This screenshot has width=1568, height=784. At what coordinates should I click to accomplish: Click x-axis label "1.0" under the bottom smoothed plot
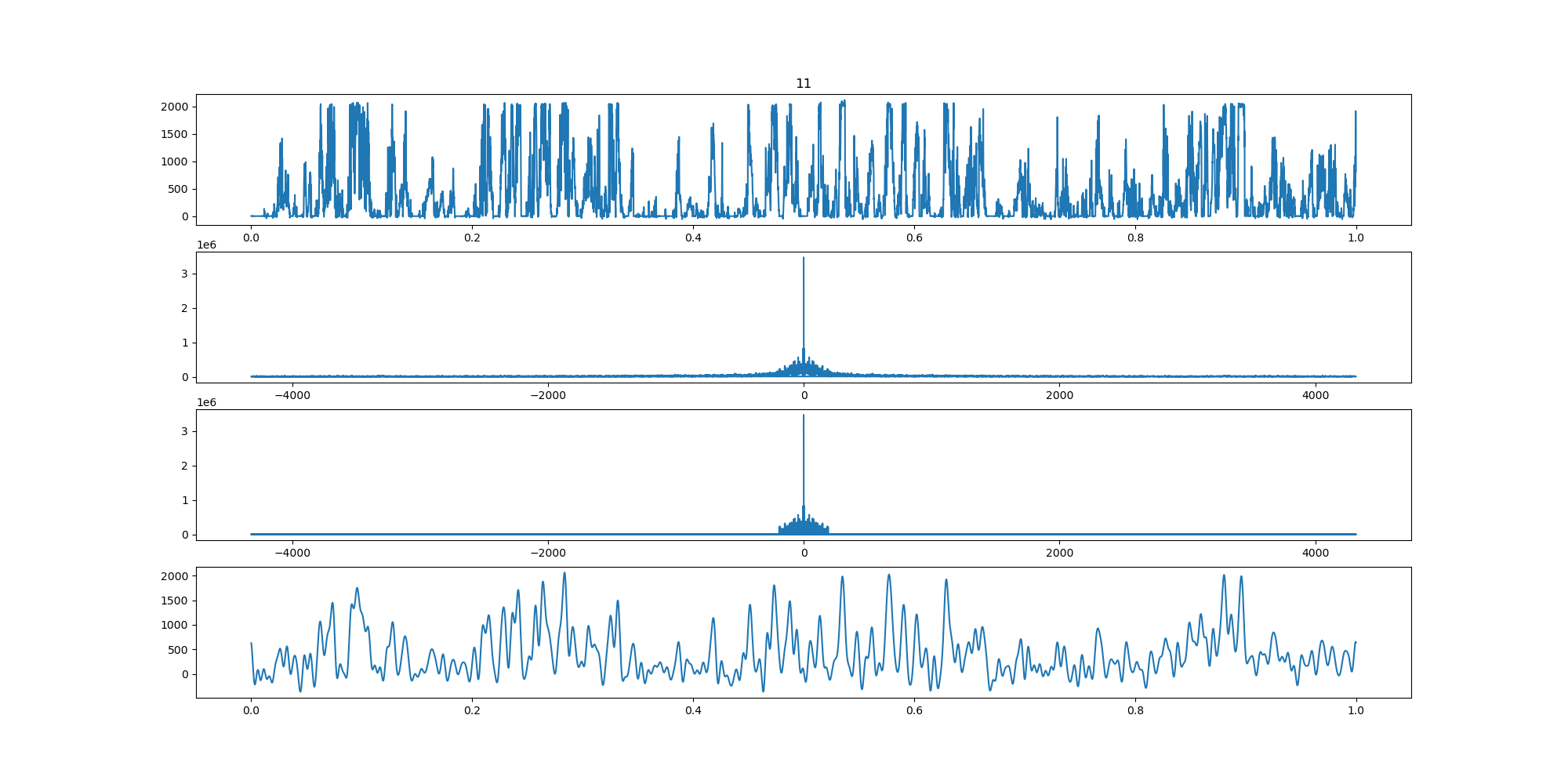click(1356, 710)
